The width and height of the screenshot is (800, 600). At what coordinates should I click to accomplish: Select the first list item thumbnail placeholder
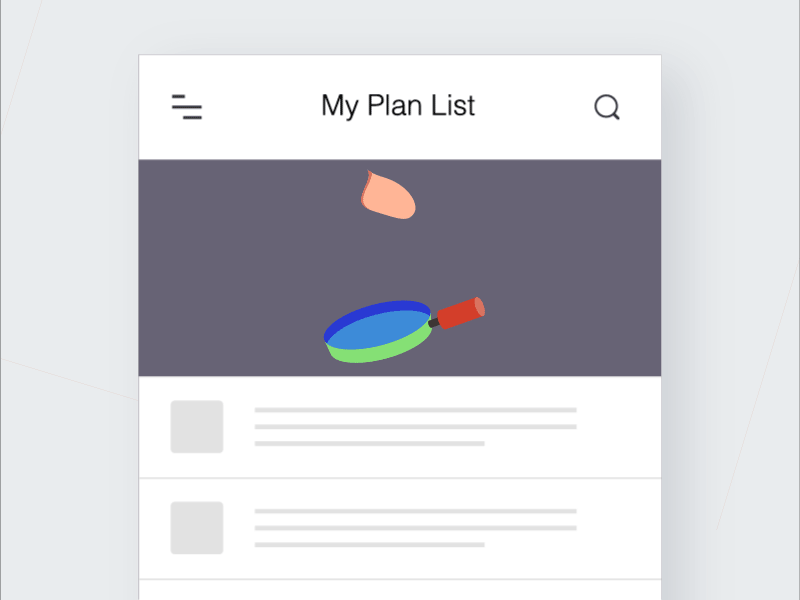click(x=197, y=427)
